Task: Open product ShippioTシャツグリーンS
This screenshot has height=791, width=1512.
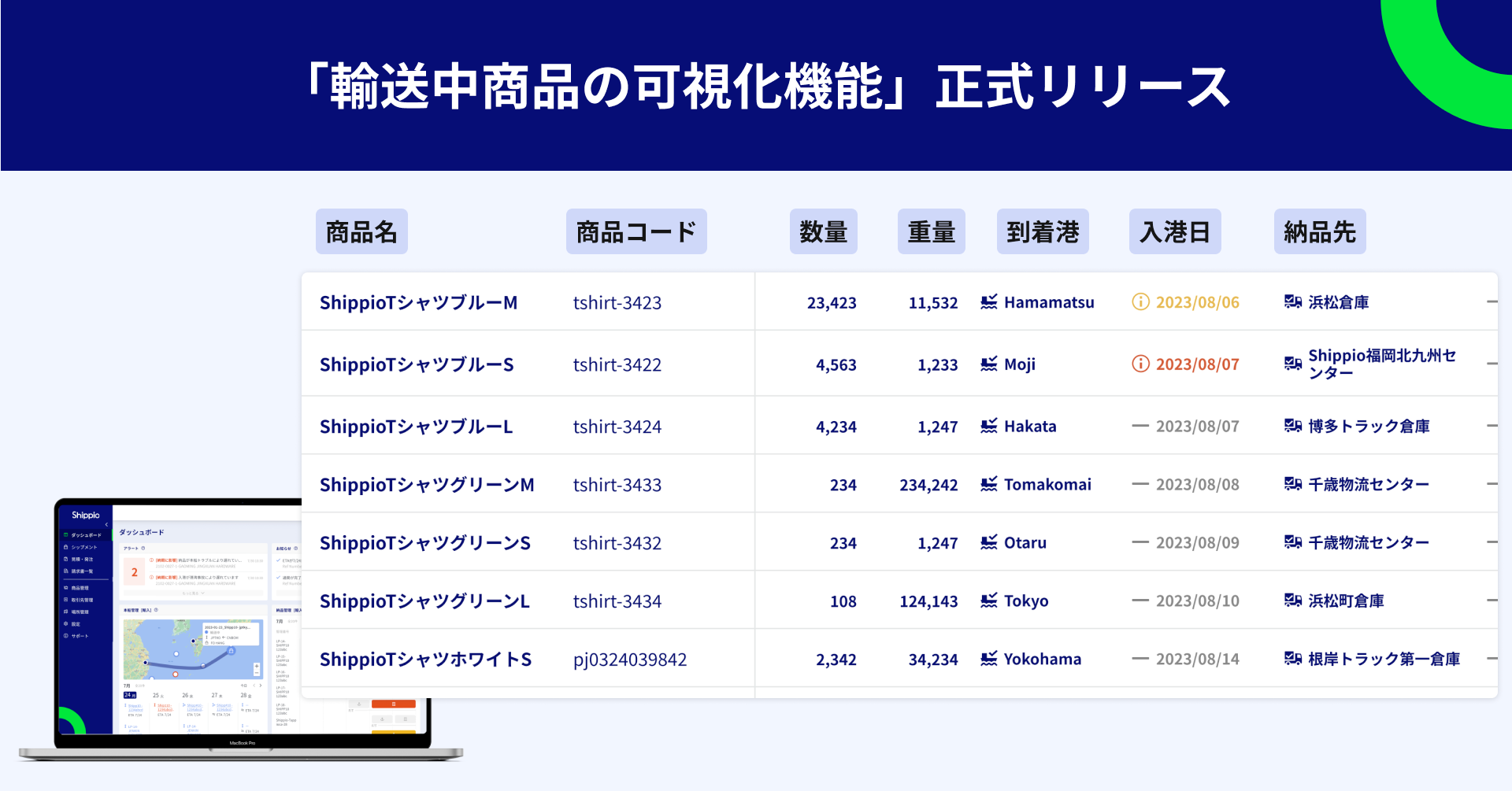Action: pyautogui.click(x=425, y=544)
